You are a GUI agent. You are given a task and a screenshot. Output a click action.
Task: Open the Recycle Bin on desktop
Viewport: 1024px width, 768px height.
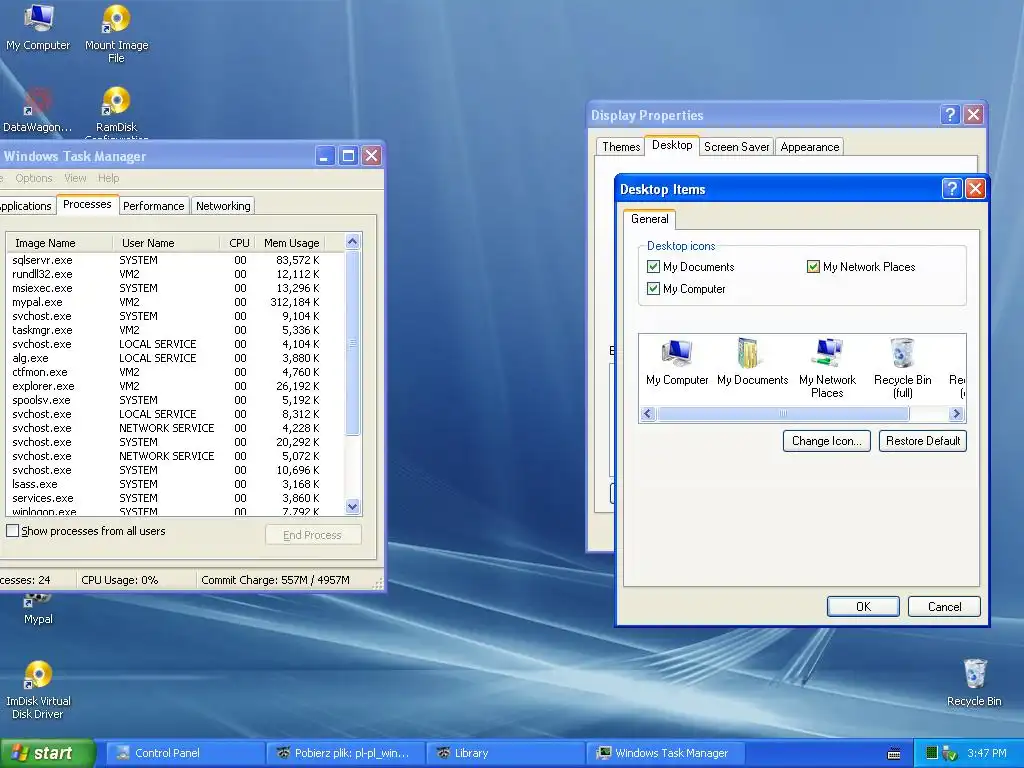(974, 683)
